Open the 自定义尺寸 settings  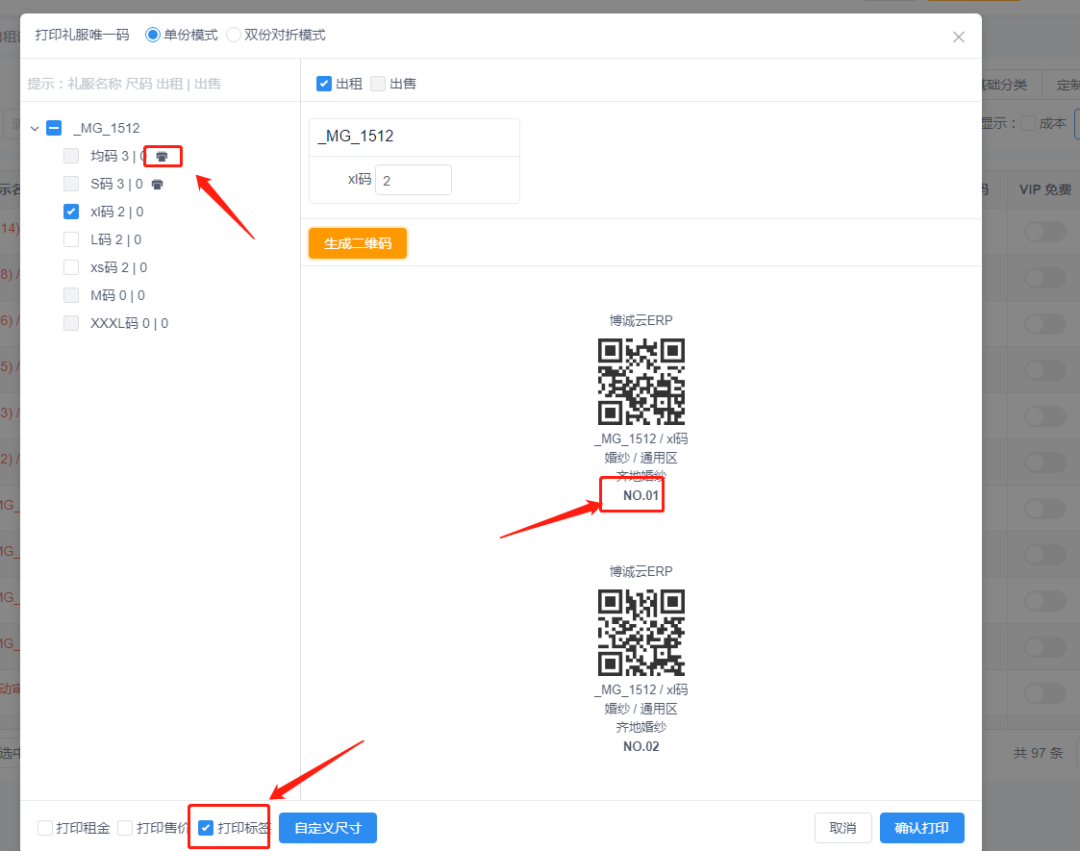coord(328,828)
